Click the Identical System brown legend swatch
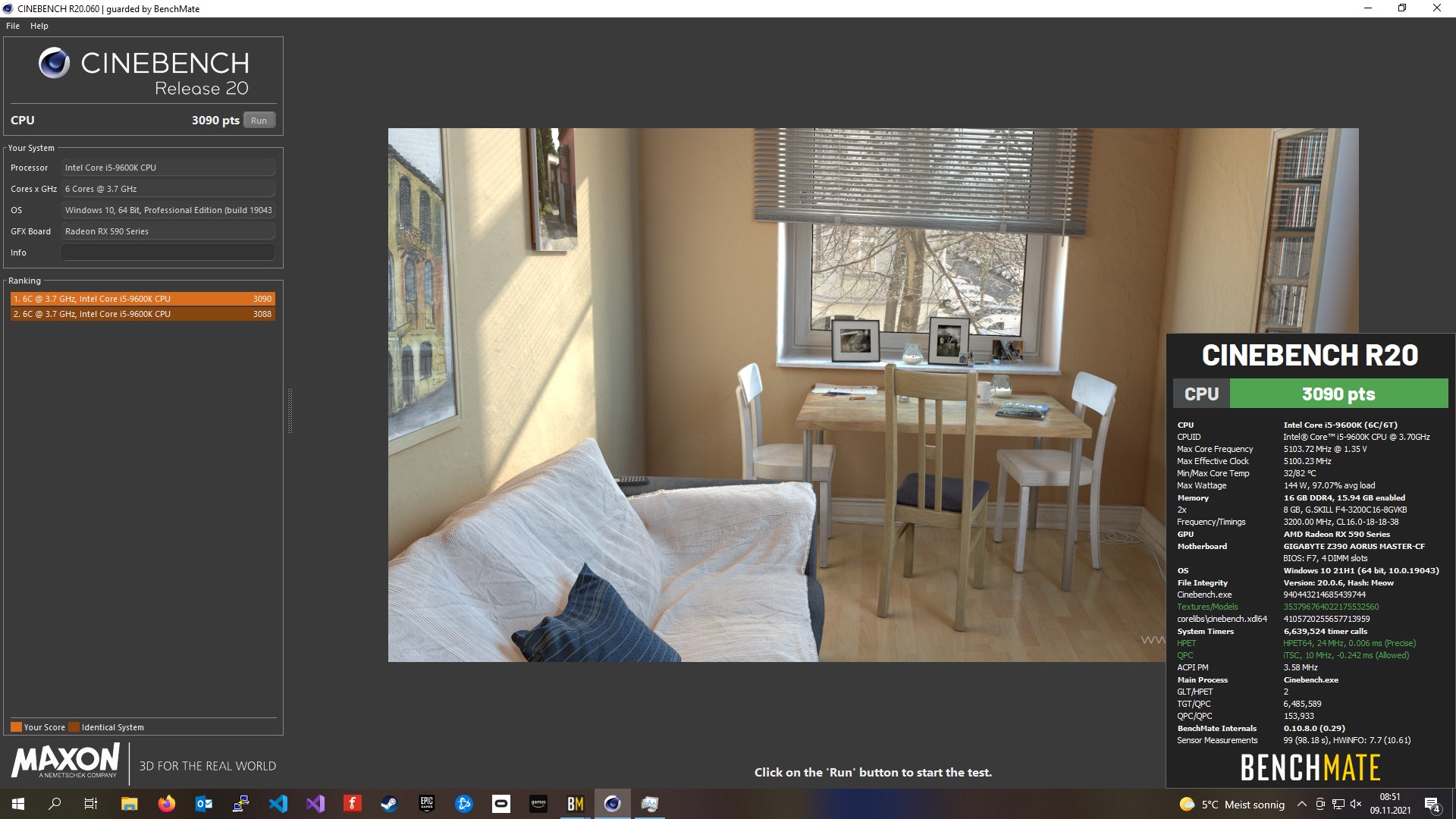The image size is (1456, 819). click(x=74, y=727)
